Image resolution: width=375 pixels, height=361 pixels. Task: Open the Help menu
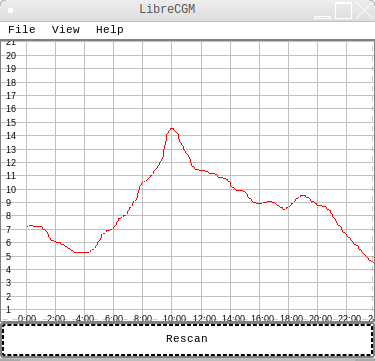pyautogui.click(x=110, y=30)
